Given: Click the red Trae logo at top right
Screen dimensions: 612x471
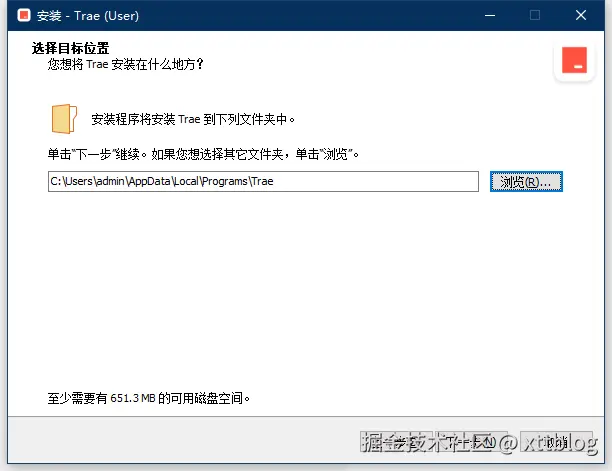Looking at the screenshot, I should tap(574, 60).
